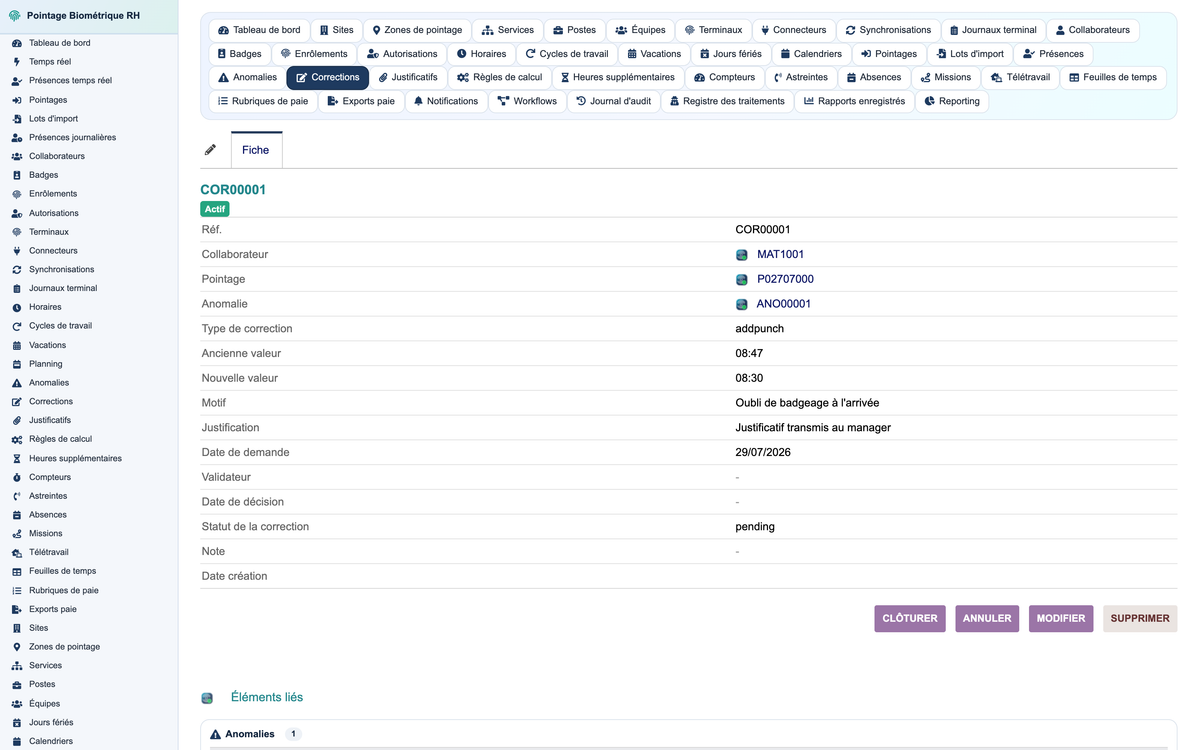Click the MODIFIER button
Image resolution: width=1200 pixels, height=750 pixels.
coord(1061,619)
